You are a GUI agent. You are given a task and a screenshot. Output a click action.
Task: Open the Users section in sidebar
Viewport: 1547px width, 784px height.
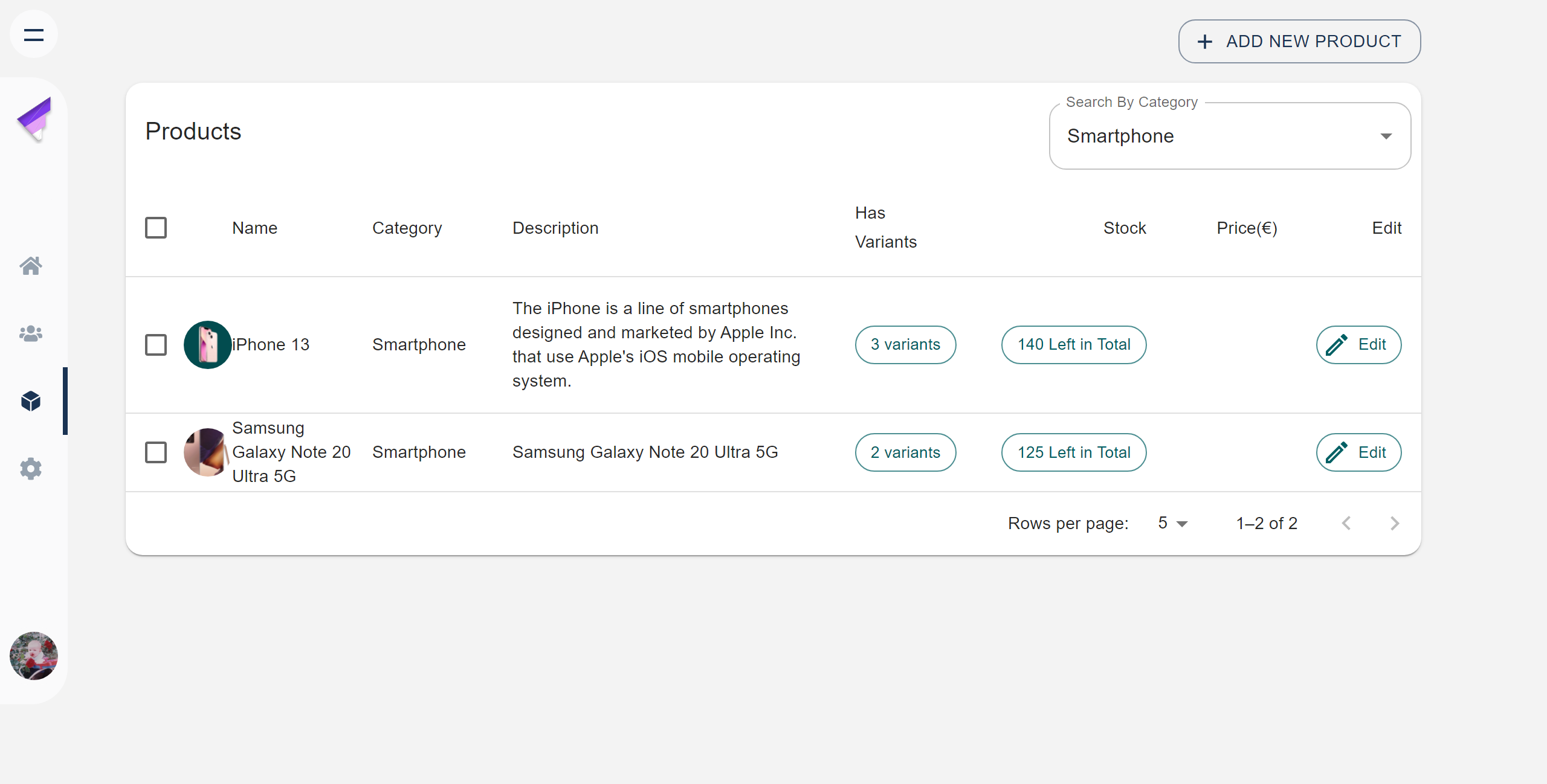(x=30, y=333)
